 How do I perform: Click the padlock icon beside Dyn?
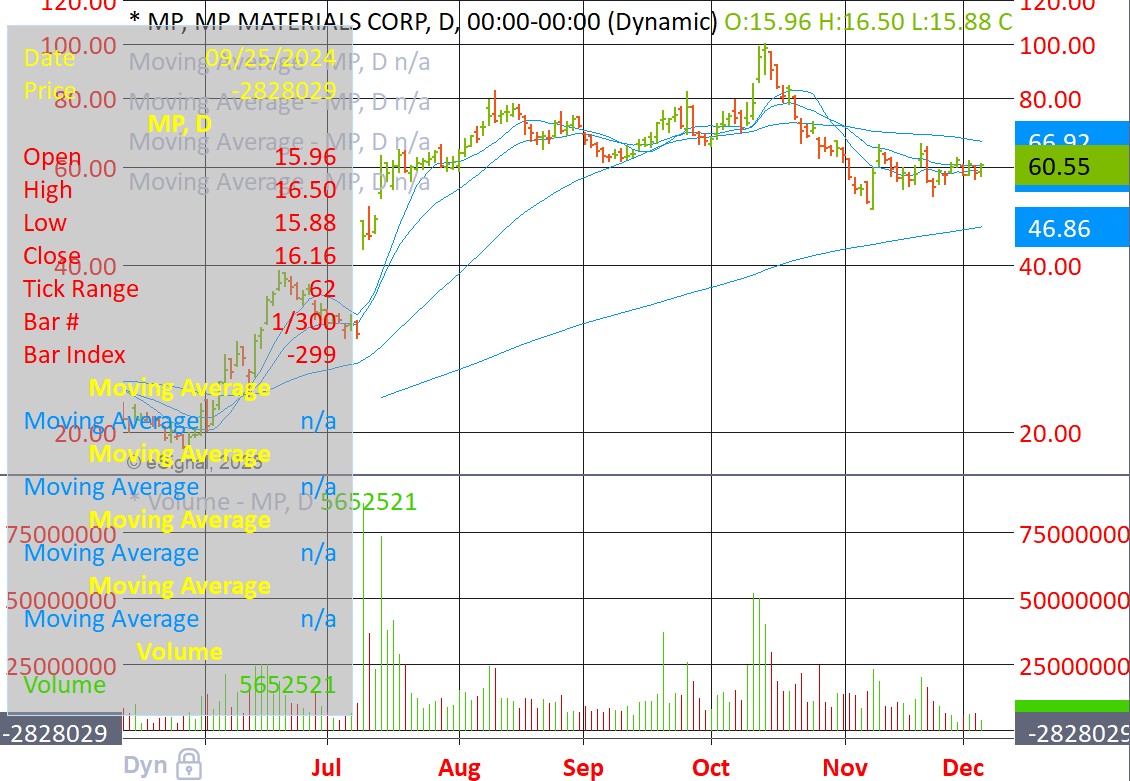click(187, 766)
